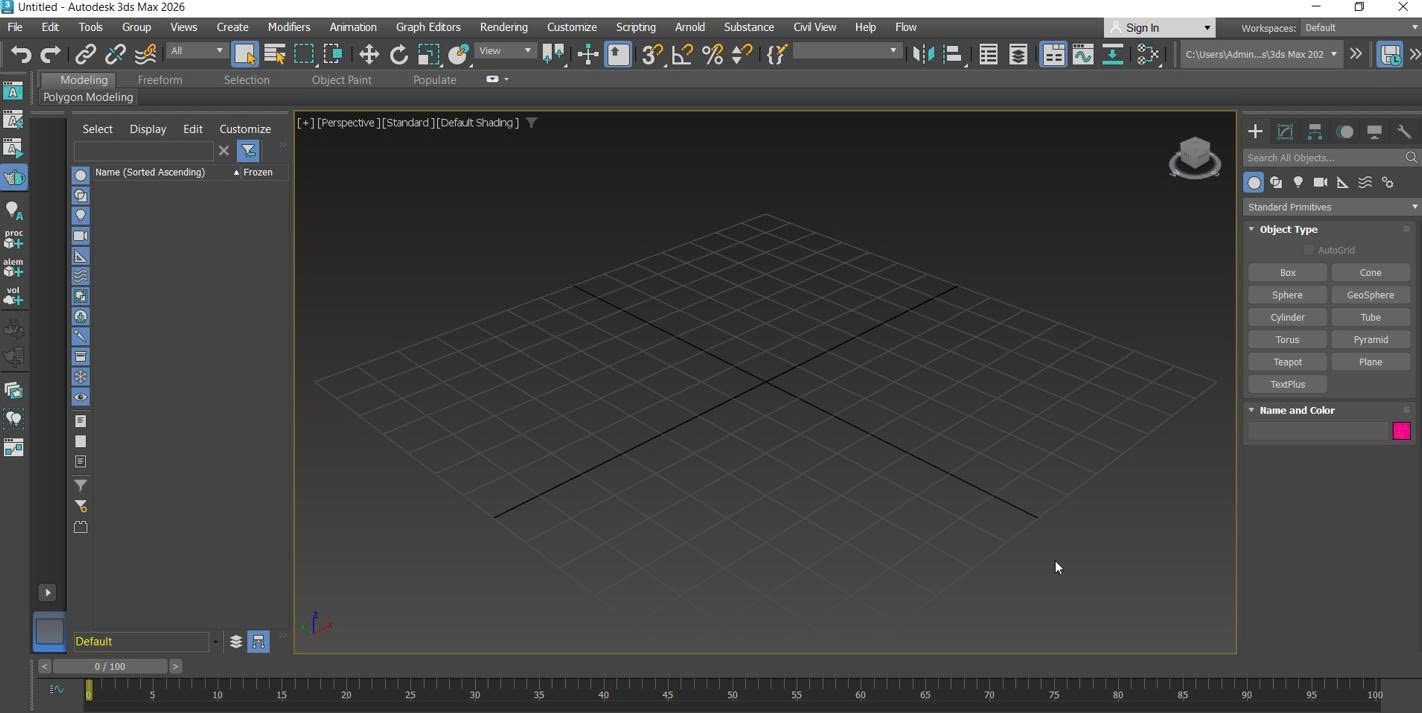Toggle the Ribbon display button
Image resolution: width=1422 pixels, height=713 pixels.
coord(1053,54)
